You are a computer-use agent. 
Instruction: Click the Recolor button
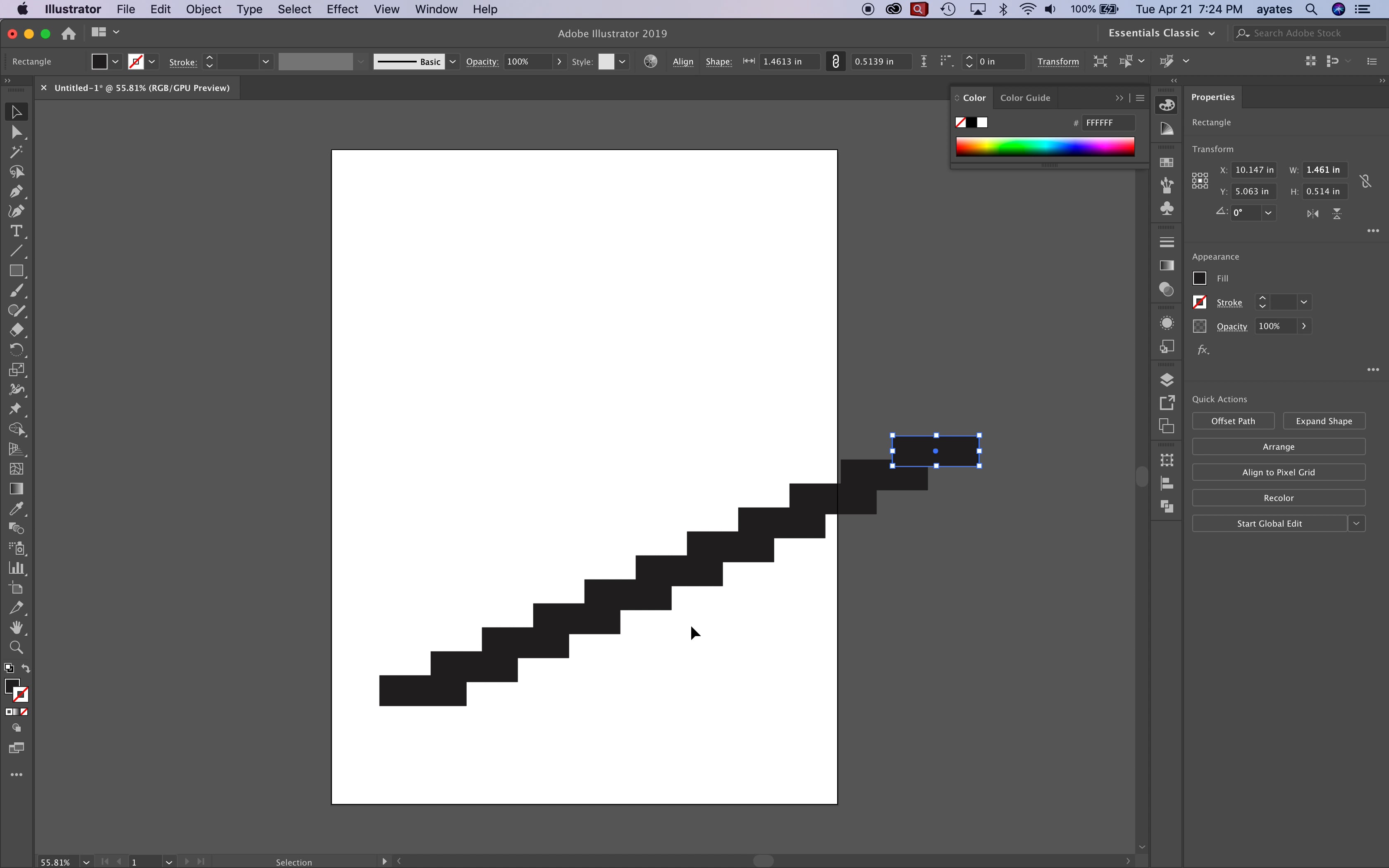pos(1279,497)
